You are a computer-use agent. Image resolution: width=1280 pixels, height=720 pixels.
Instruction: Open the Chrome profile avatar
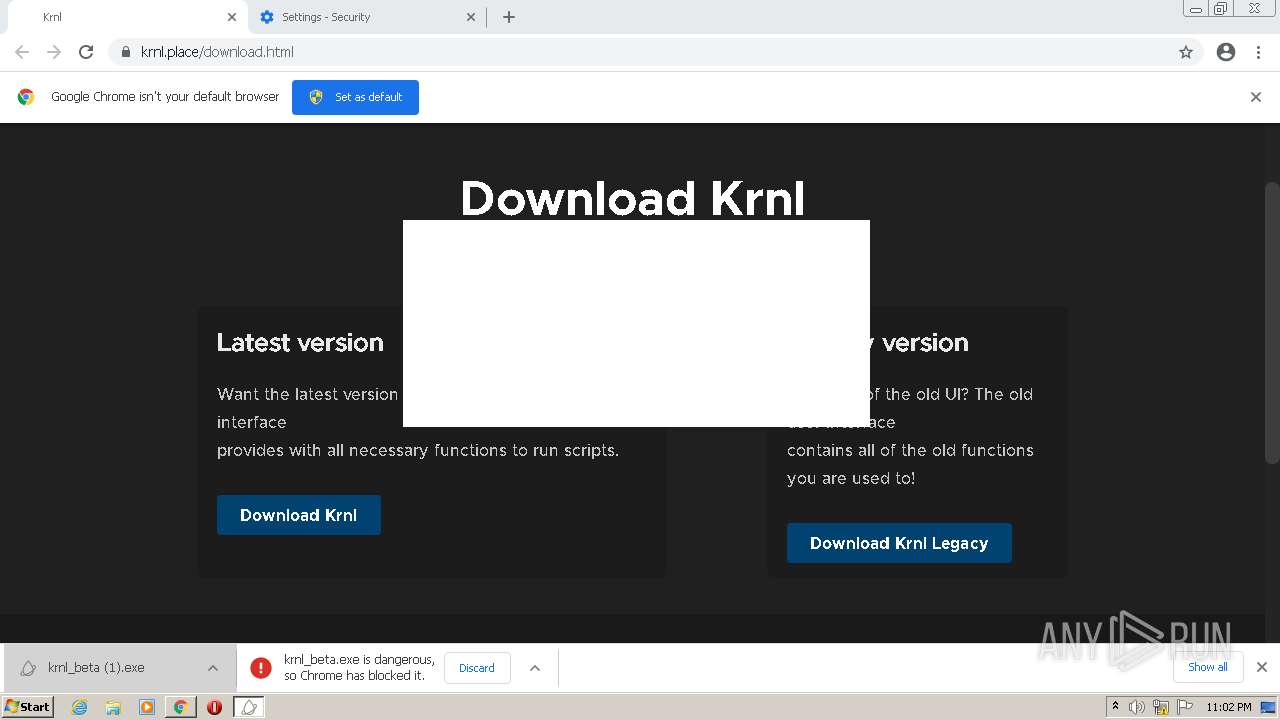coord(1226,52)
